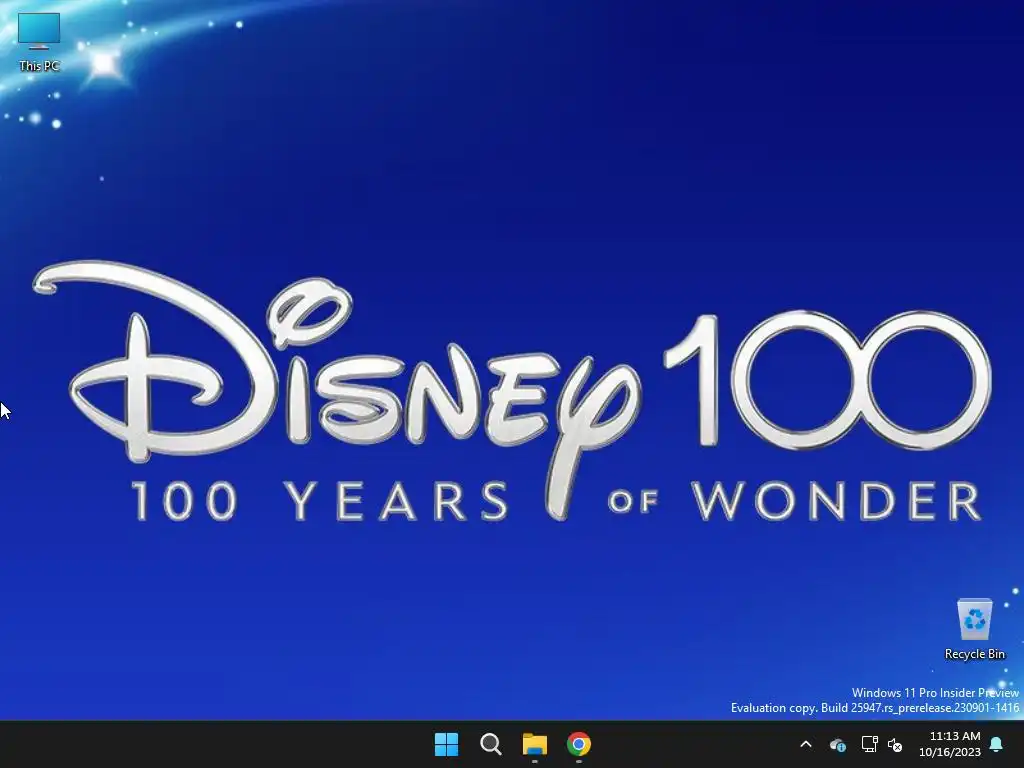Viewport: 1024px width, 768px height.
Task: Open notifications bell icon
Action: point(997,744)
